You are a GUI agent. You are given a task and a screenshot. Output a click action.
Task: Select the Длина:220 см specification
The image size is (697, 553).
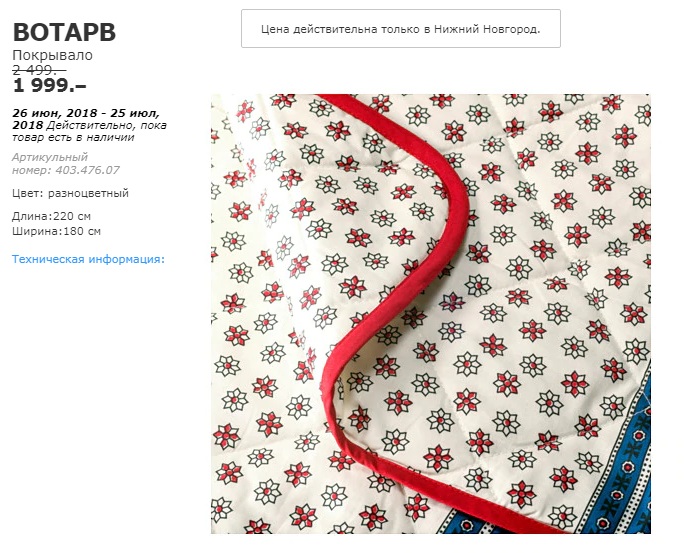pos(51,216)
